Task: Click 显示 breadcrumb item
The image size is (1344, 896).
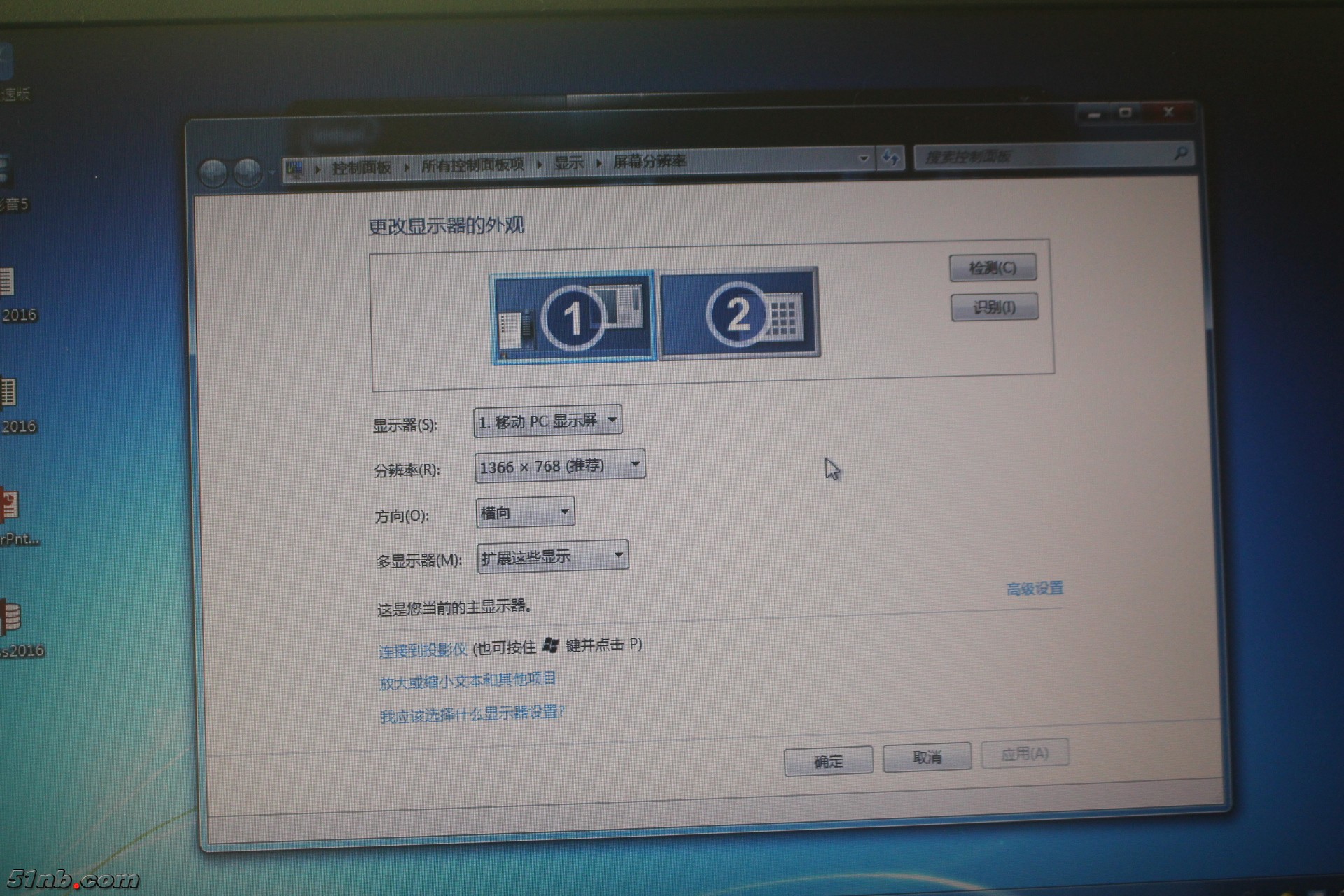Action: point(568,163)
